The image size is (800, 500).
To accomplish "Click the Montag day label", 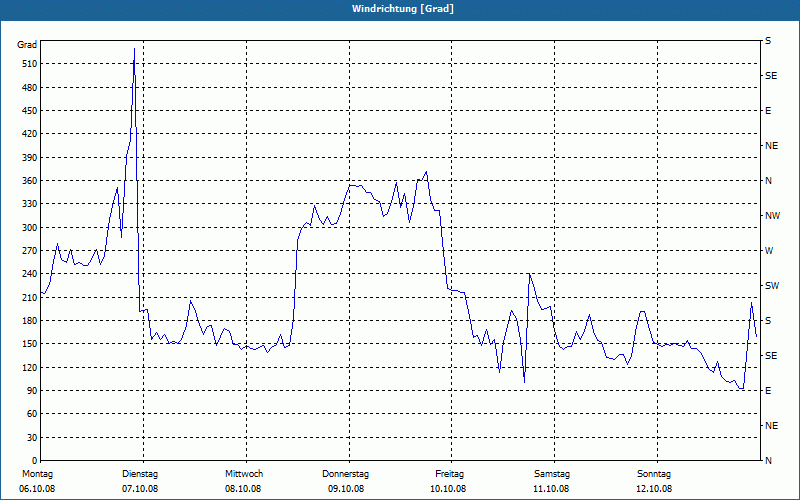I will pos(37,474).
